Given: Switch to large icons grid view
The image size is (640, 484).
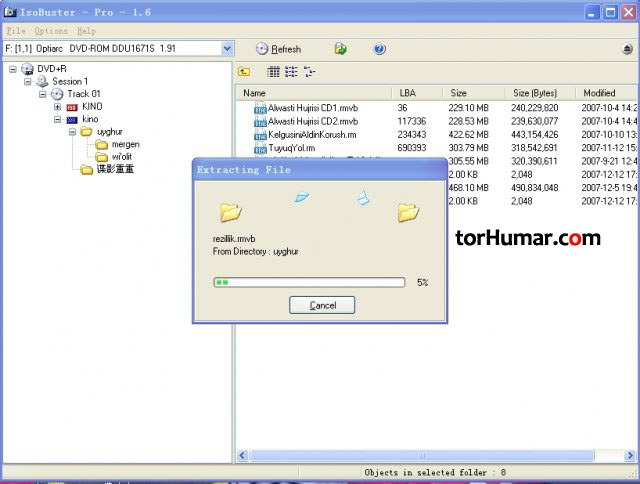Looking at the screenshot, I should (x=273, y=72).
